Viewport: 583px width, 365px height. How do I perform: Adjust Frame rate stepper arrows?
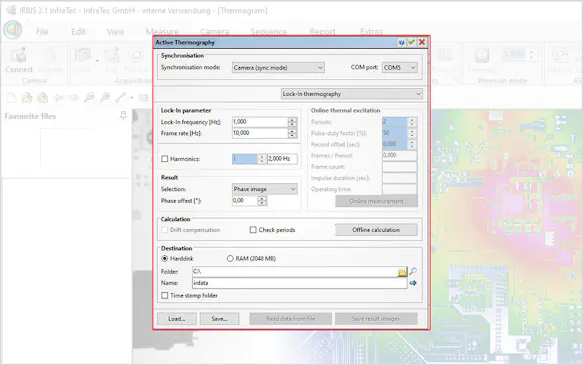[292, 133]
